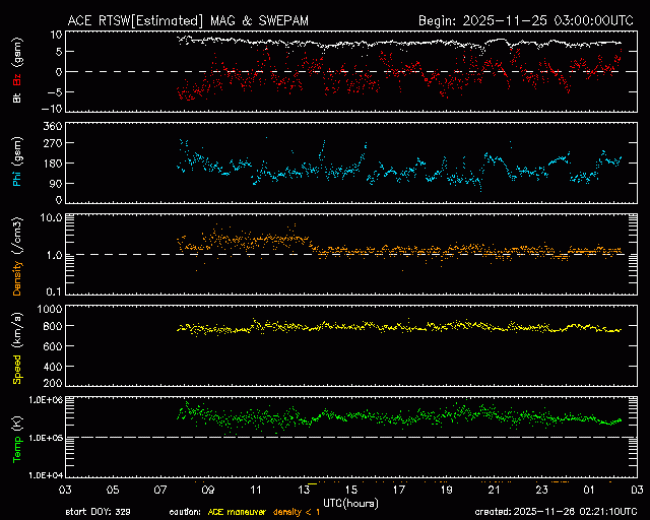Image resolution: width=650 pixels, height=520 pixels.
Task: Select the 'Bt Bz (gsm)' axis label
Action: 17,70
